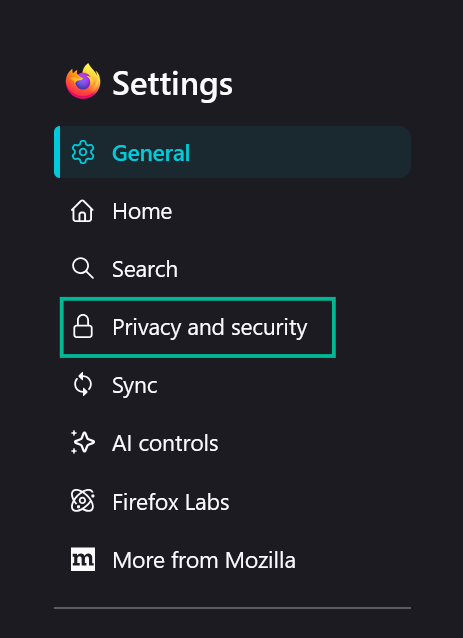
Task: Select the Firefox Labs label
Action: (170, 502)
